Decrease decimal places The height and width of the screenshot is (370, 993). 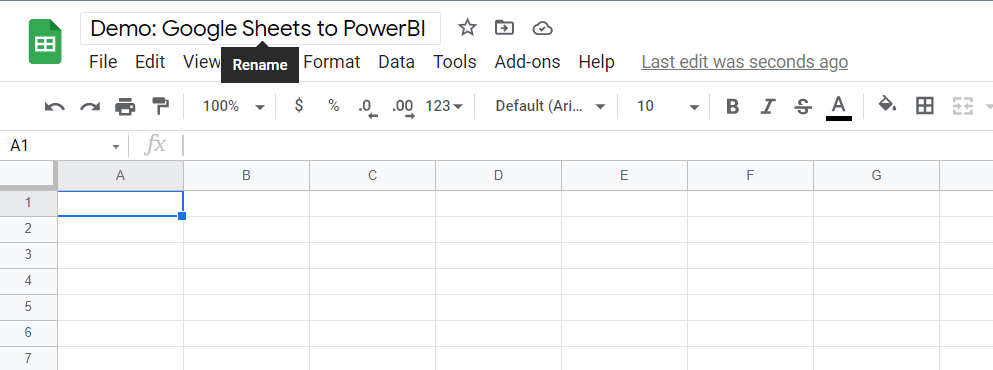[367, 107]
